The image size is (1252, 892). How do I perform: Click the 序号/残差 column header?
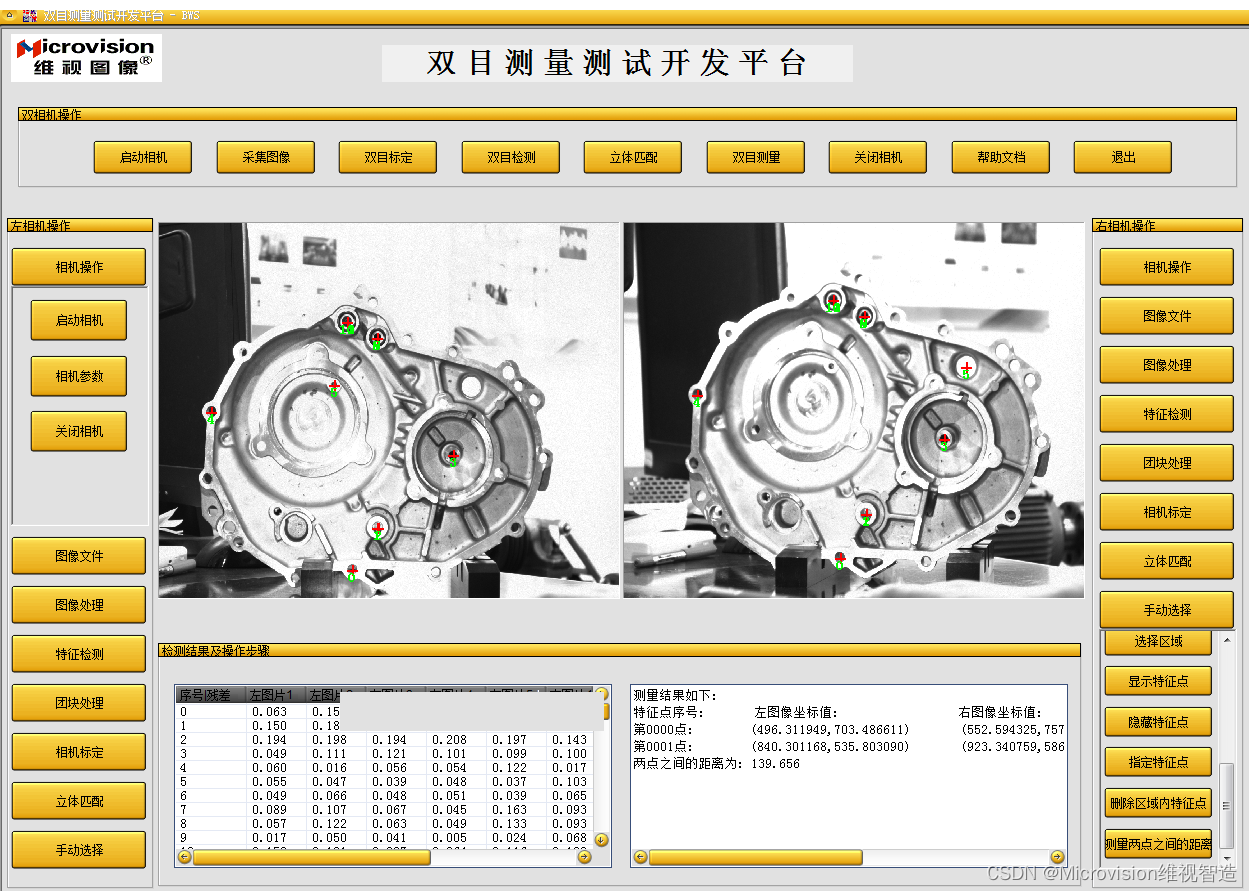211,695
